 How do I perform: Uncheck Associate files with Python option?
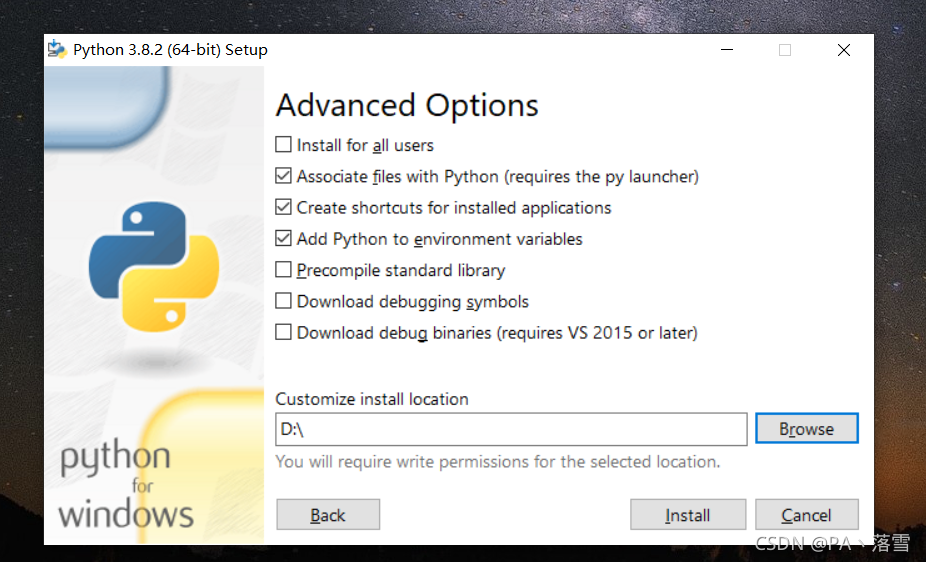(283, 176)
